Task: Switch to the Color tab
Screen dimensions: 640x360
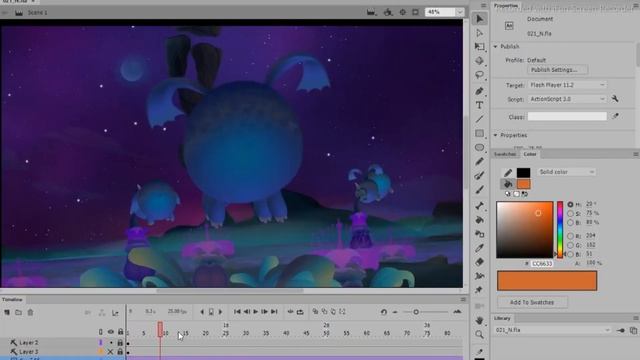Action: click(530, 154)
